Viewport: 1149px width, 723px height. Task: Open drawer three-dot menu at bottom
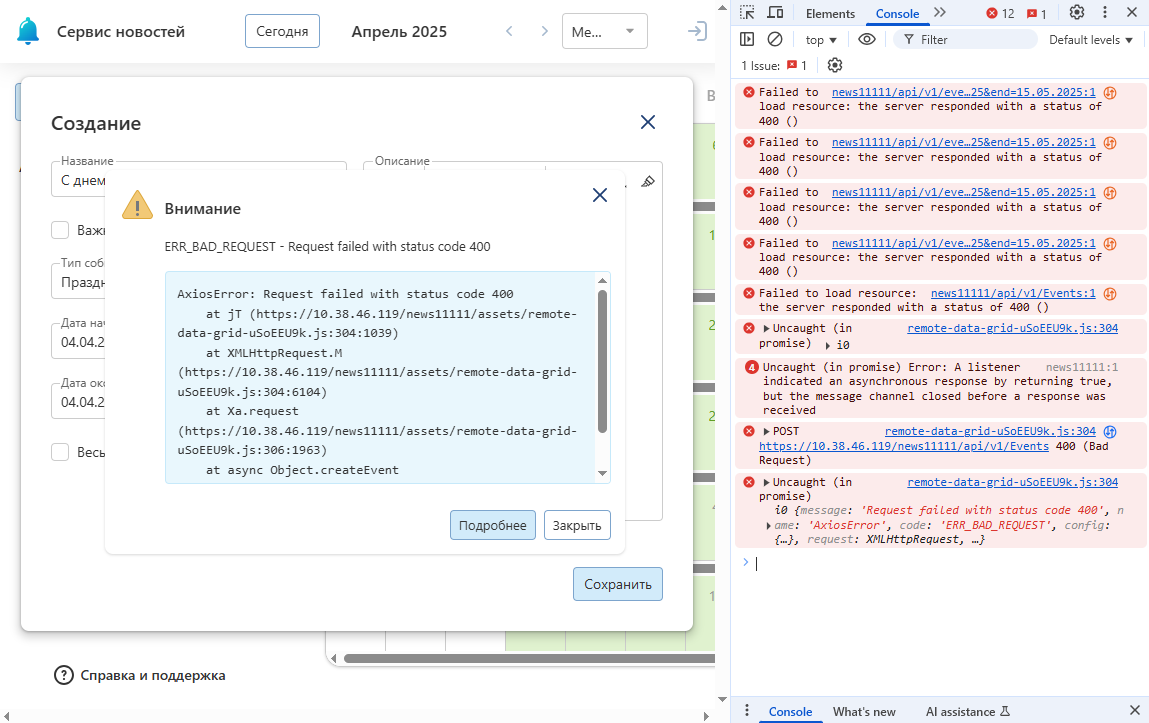click(747, 711)
